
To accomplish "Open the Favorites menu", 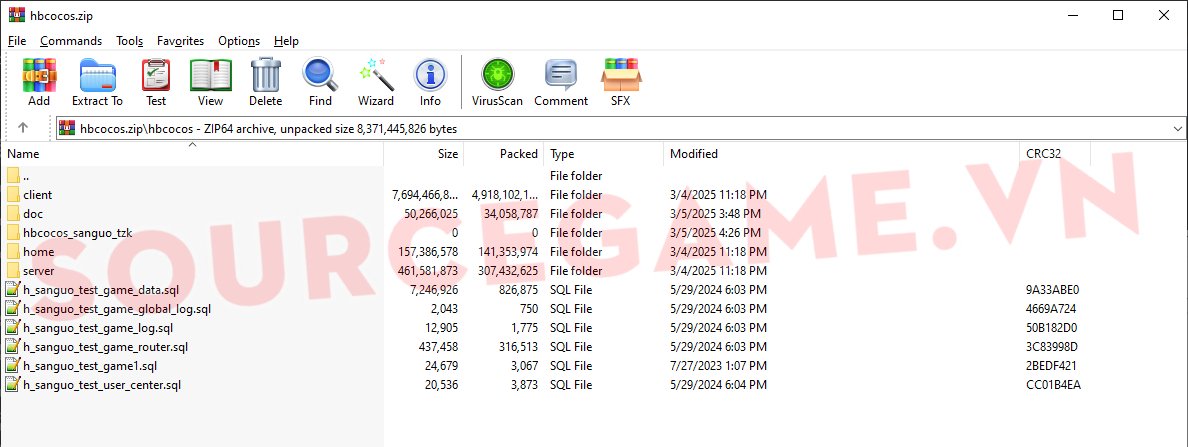I will 180,41.
